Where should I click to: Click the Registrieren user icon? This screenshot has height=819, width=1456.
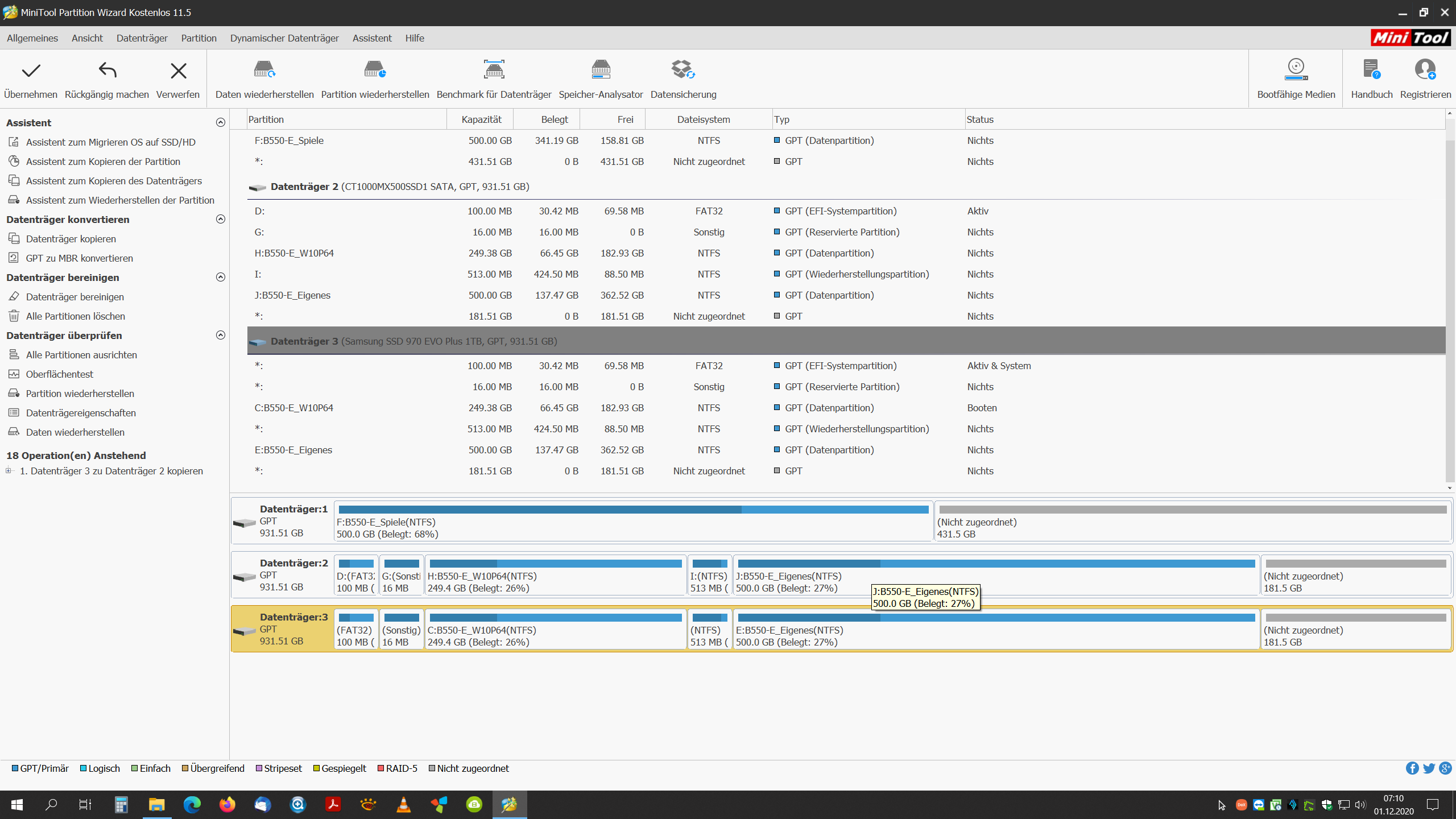tap(1425, 70)
